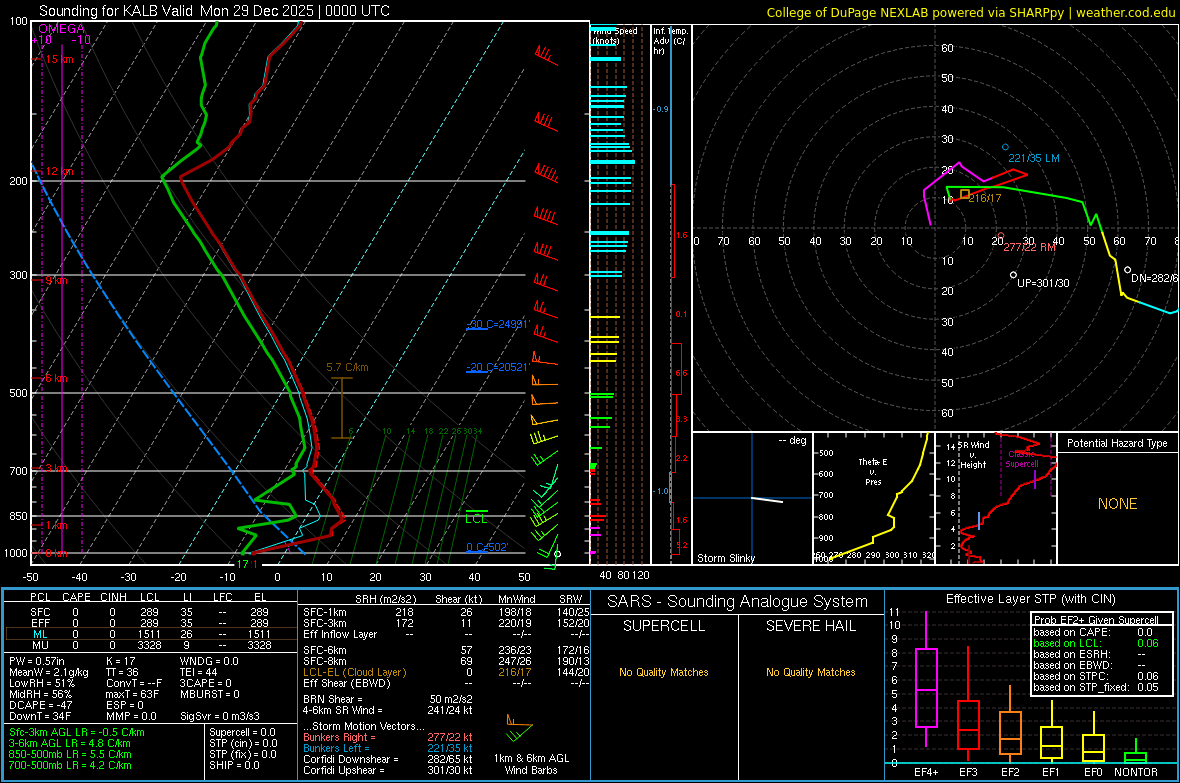
Task: Click the Corfidi Downshear = row
Action: pos(388,759)
